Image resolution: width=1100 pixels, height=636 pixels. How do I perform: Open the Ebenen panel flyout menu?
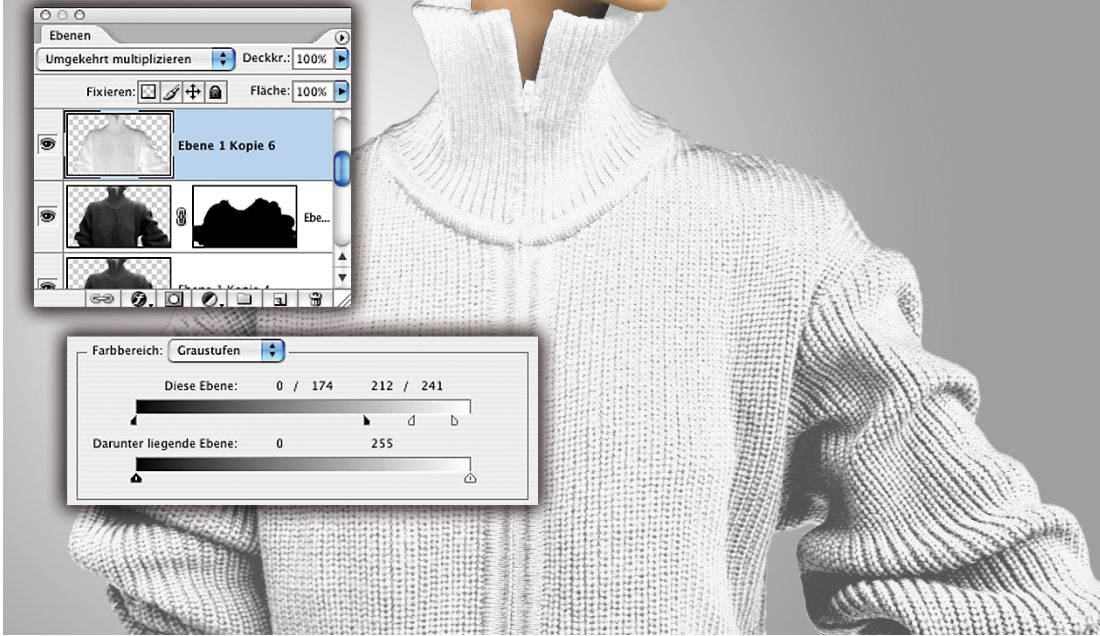coord(342,37)
